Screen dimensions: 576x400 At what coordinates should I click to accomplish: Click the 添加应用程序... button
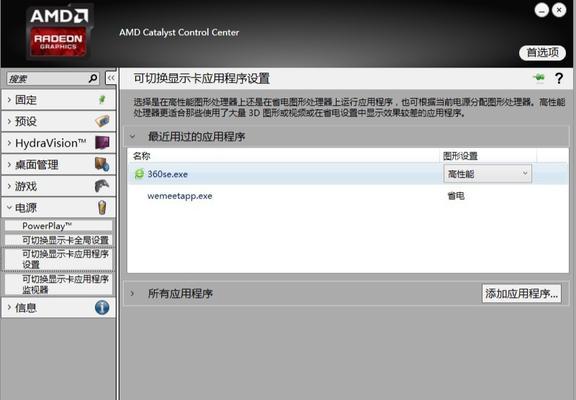[522, 293]
